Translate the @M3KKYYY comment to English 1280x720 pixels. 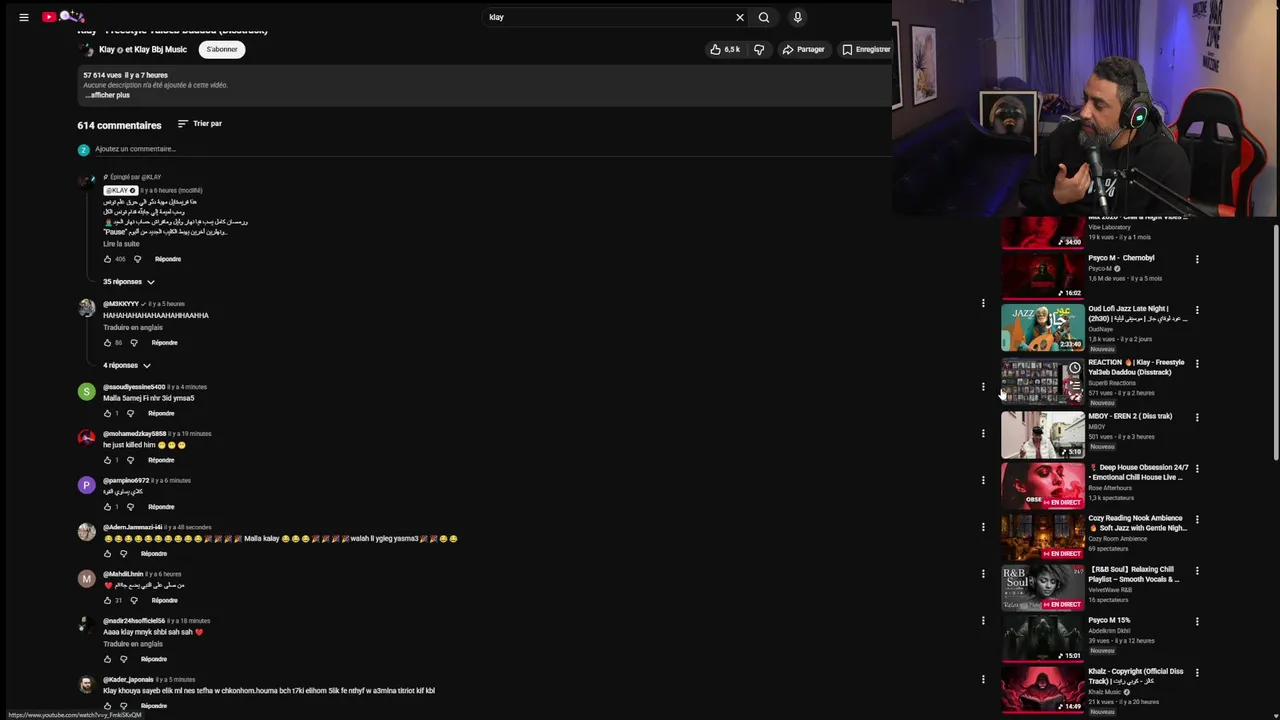coord(133,328)
